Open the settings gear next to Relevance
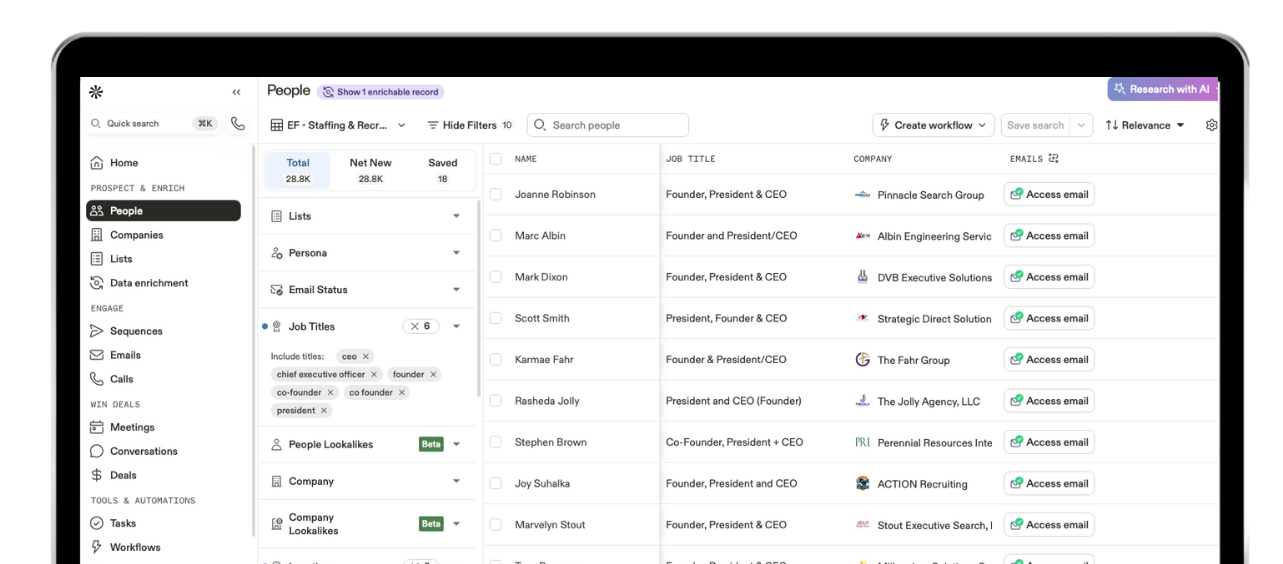This screenshot has width=1283, height=564. 1212,125
